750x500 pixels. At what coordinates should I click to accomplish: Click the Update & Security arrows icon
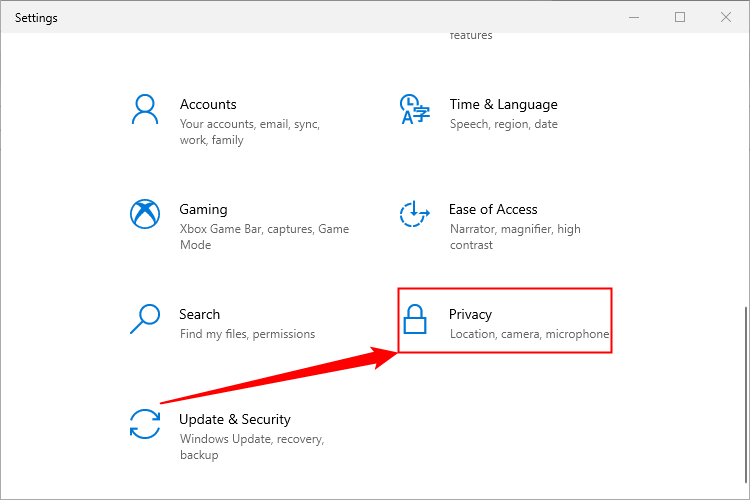click(x=145, y=423)
